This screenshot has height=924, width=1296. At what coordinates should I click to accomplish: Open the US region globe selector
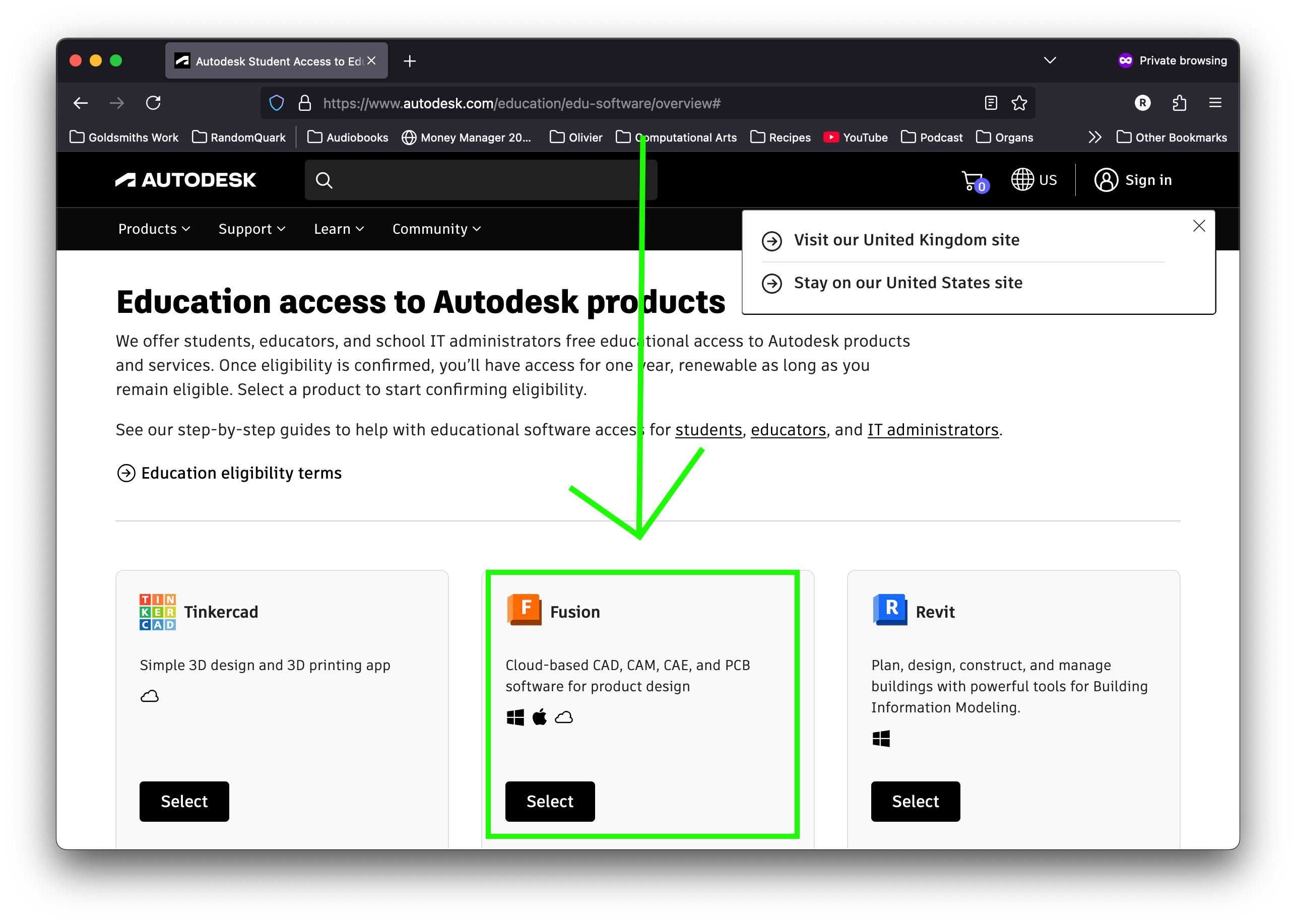coord(1034,180)
